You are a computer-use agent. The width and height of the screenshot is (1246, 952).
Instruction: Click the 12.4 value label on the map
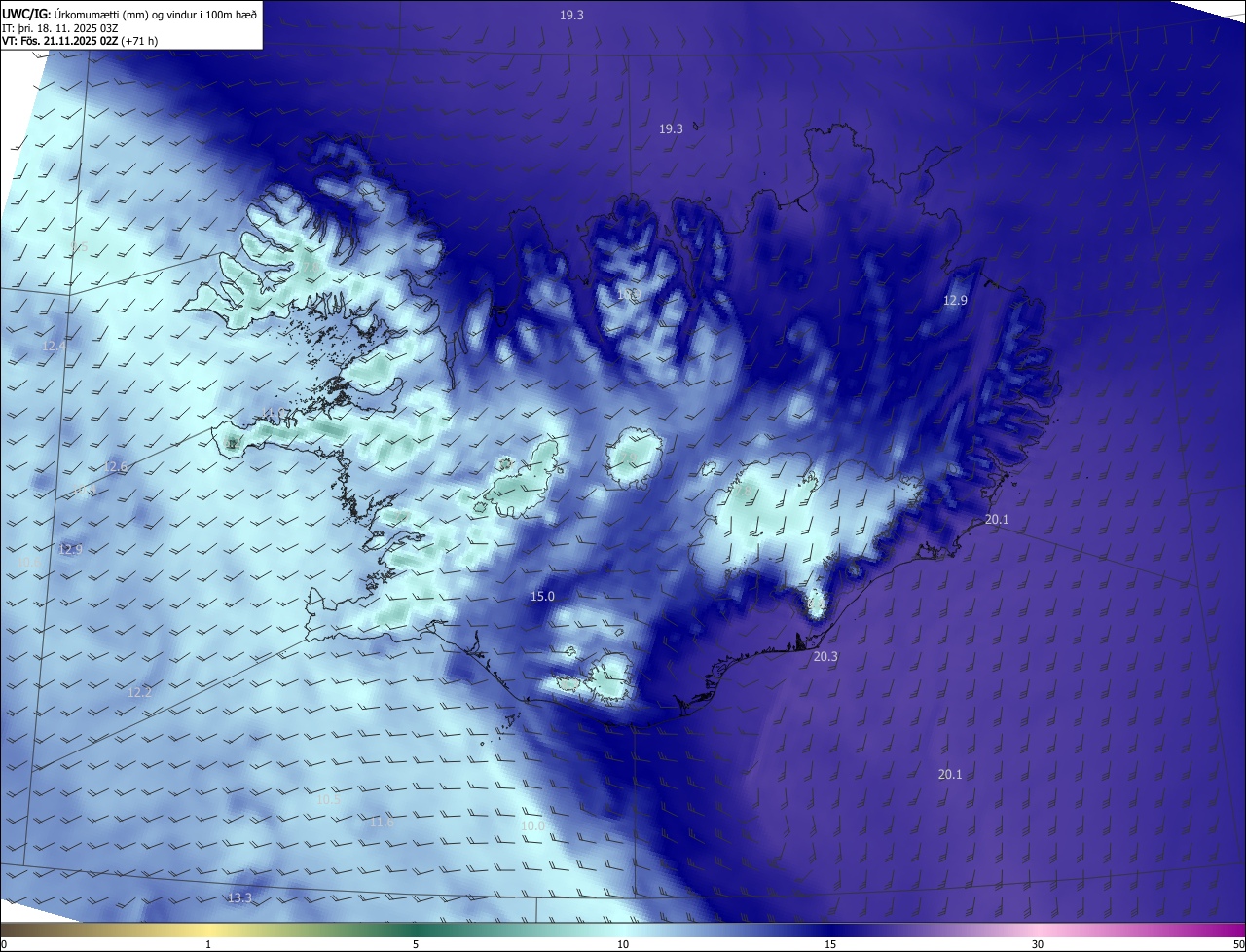click(x=54, y=346)
